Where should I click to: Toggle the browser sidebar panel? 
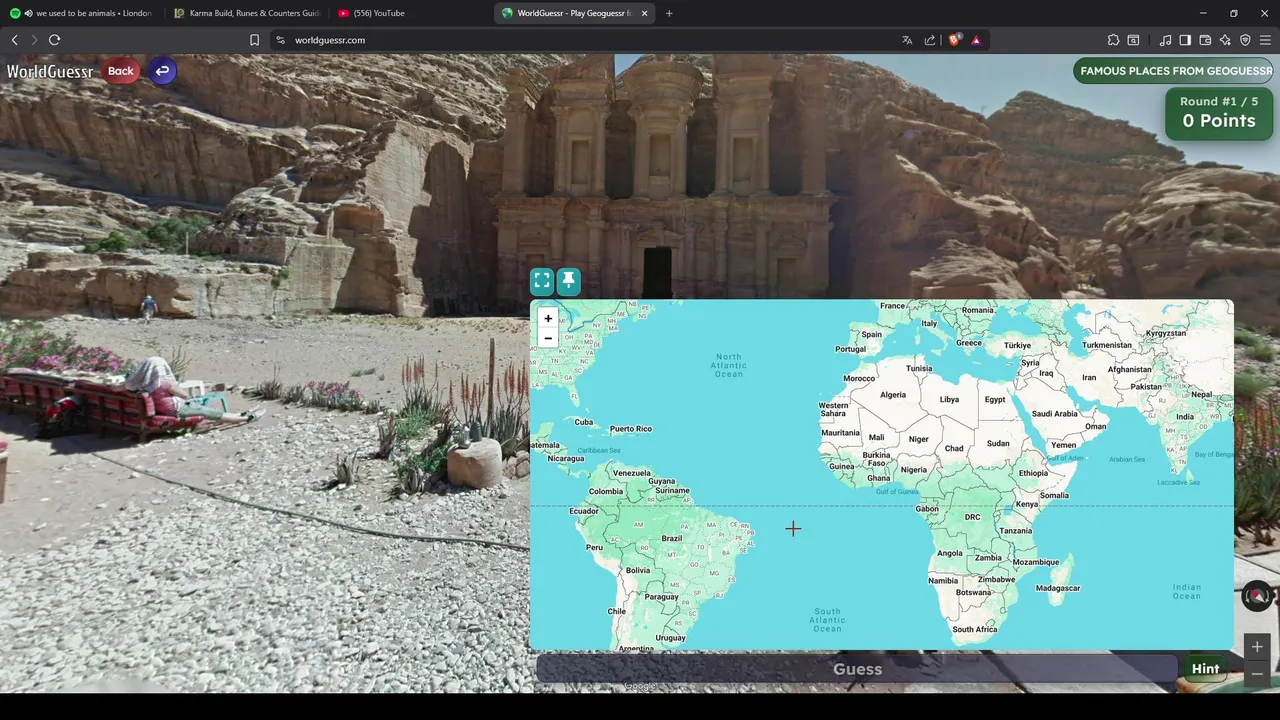tap(1185, 40)
